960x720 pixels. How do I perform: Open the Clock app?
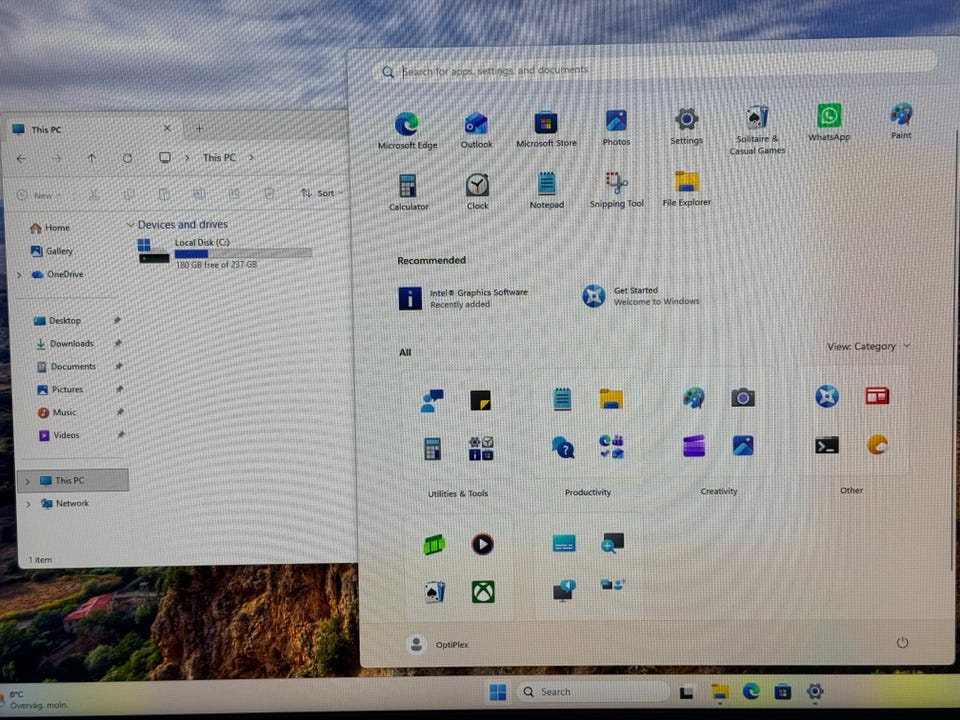coord(477,192)
